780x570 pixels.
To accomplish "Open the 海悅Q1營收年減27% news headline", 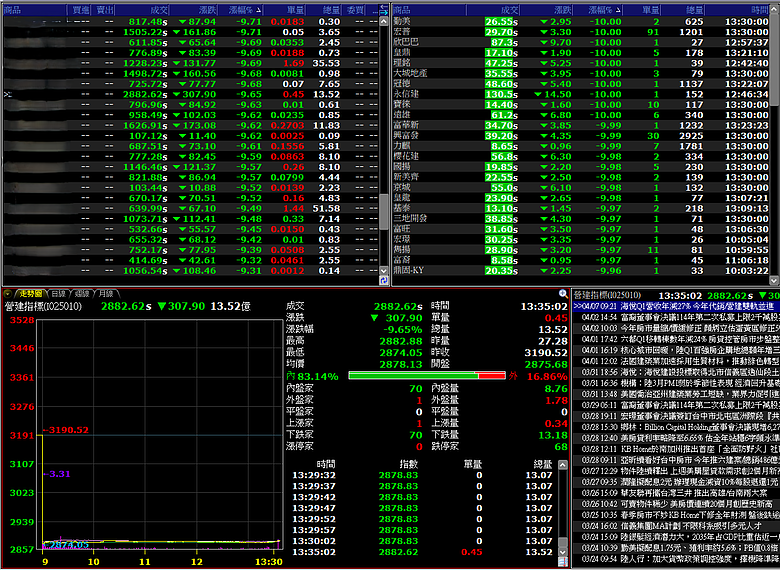I will pyautogui.click(x=676, y=306).
